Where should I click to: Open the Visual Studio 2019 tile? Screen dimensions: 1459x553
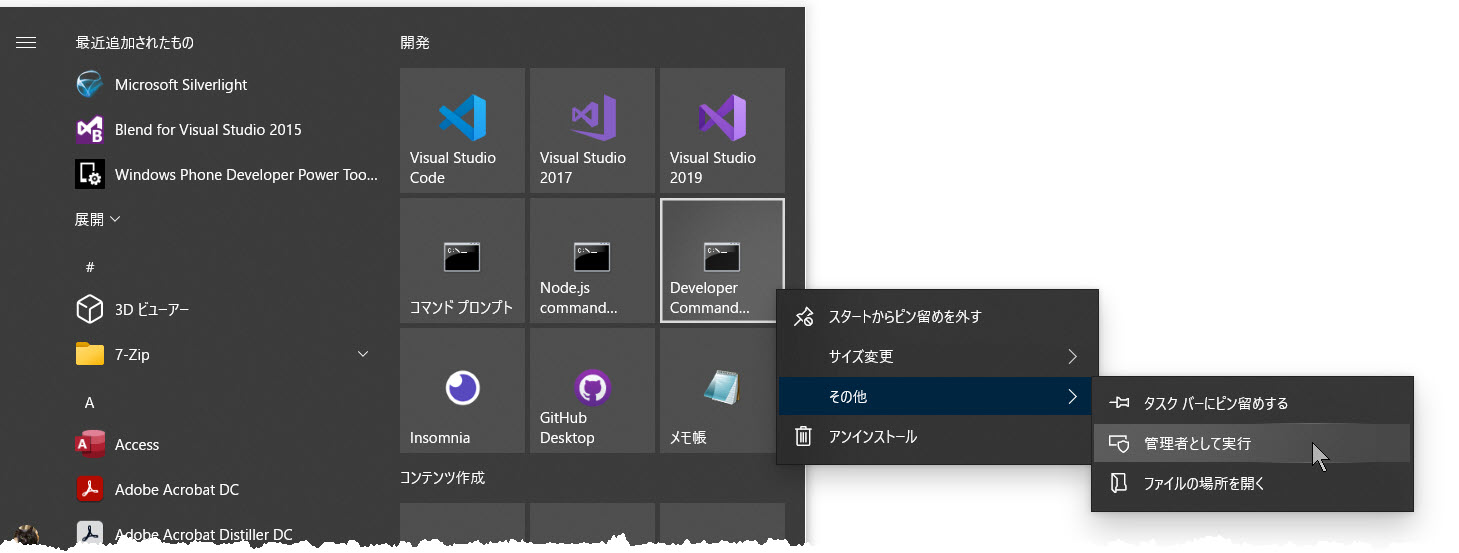722,130
